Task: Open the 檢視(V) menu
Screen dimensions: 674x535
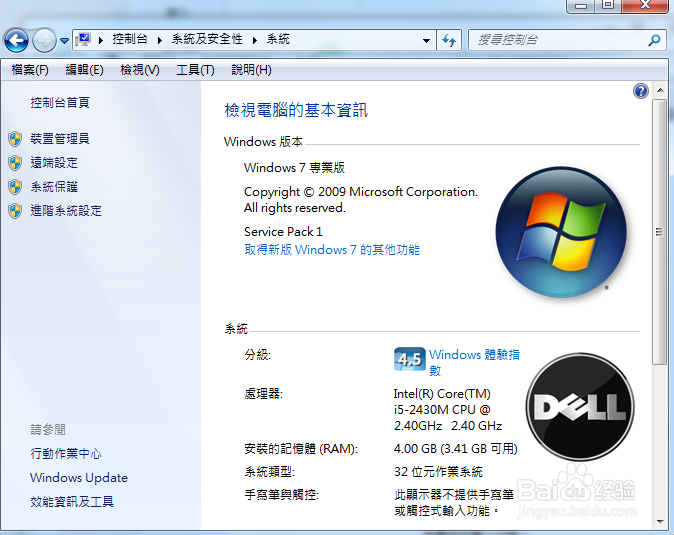Action: coord(140,70)
